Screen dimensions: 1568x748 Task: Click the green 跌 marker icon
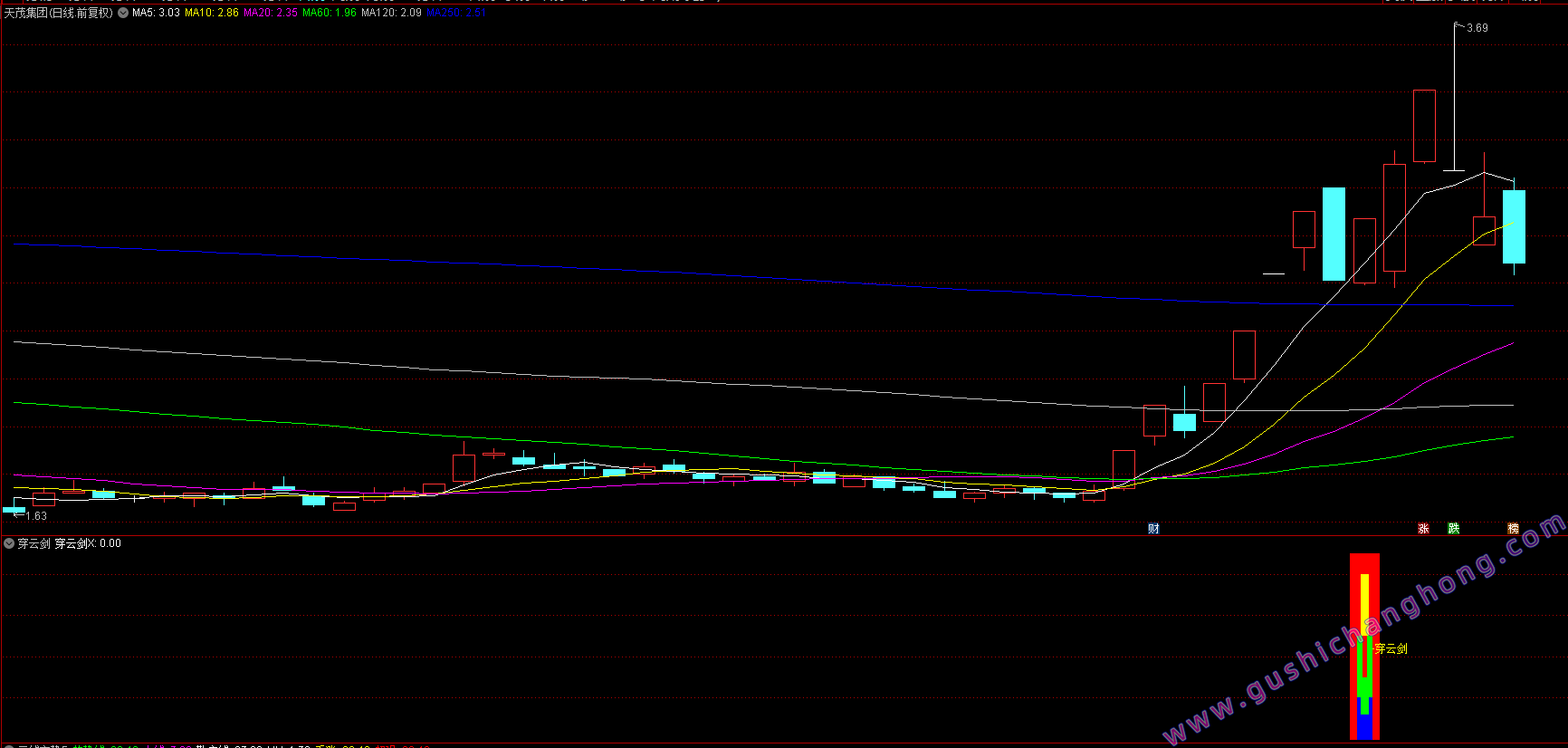[x=1454, y=529]
